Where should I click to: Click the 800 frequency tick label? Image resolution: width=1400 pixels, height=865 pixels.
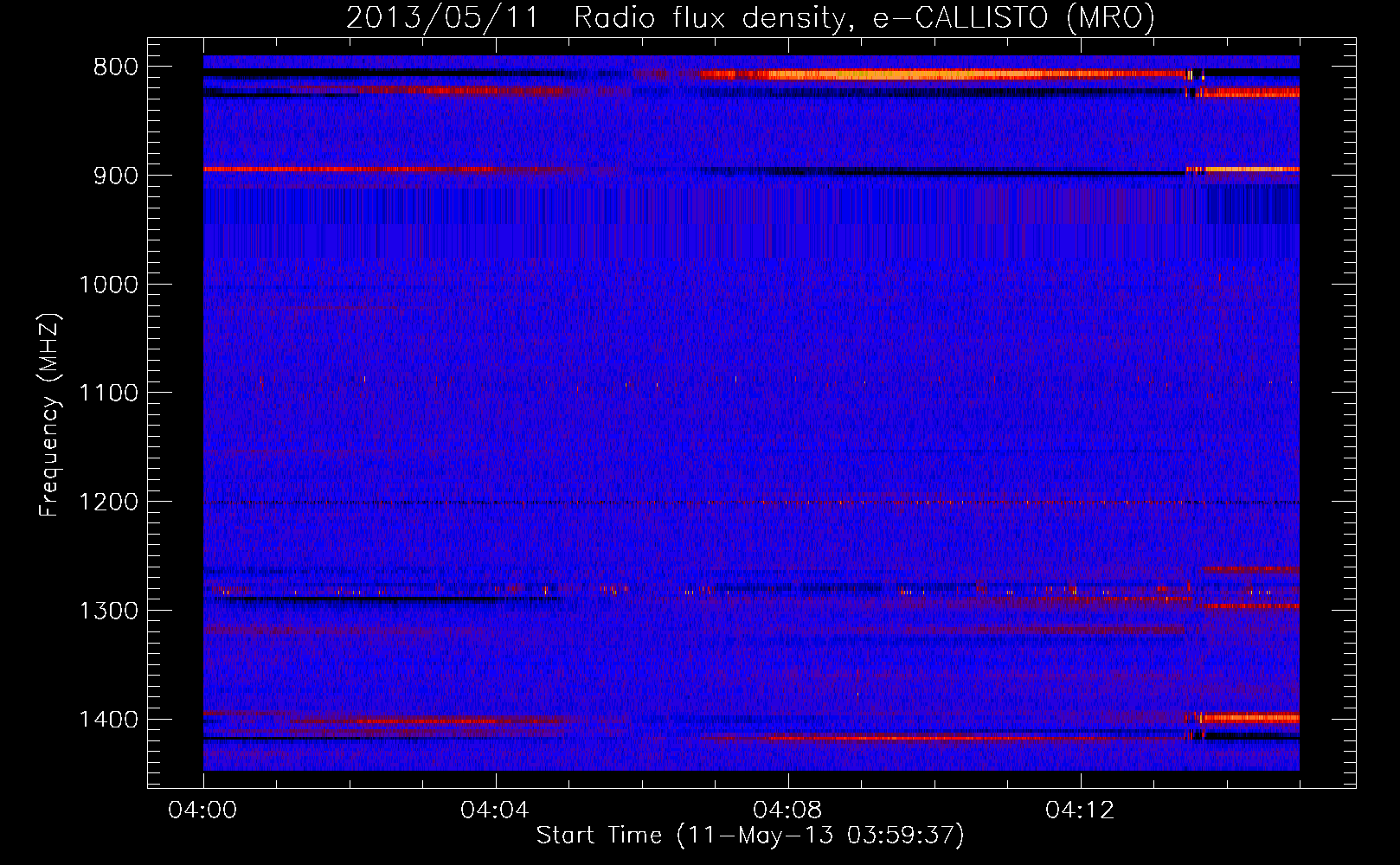(115, 67)
